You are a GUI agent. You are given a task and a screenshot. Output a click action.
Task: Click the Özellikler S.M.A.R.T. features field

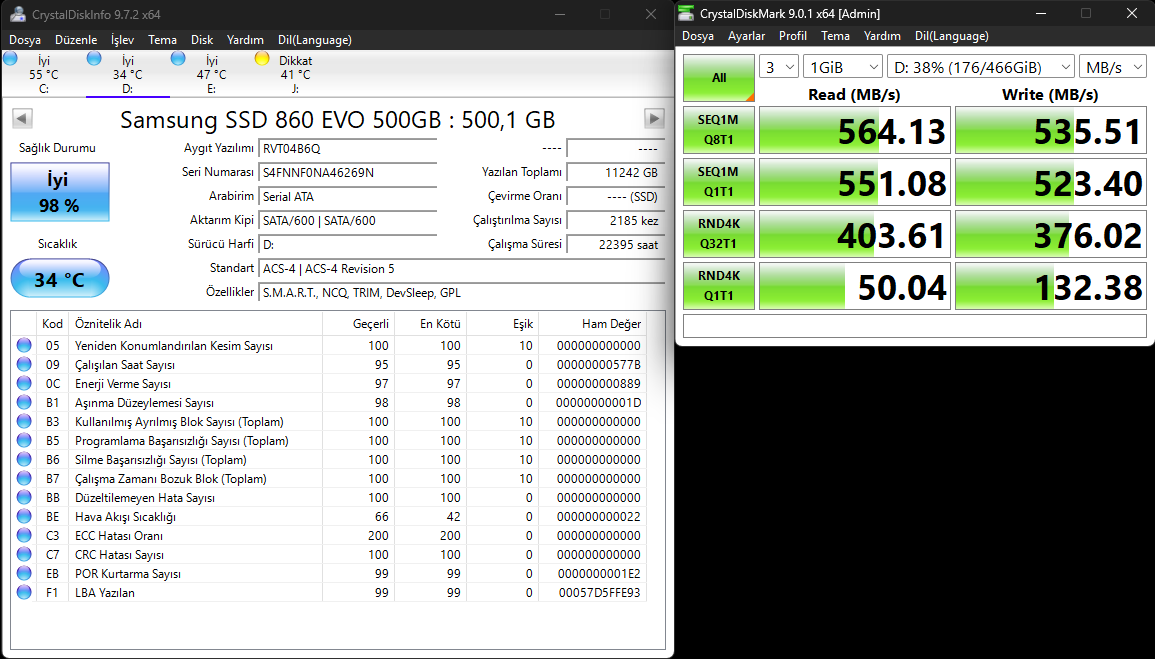(x=462, y=292)
